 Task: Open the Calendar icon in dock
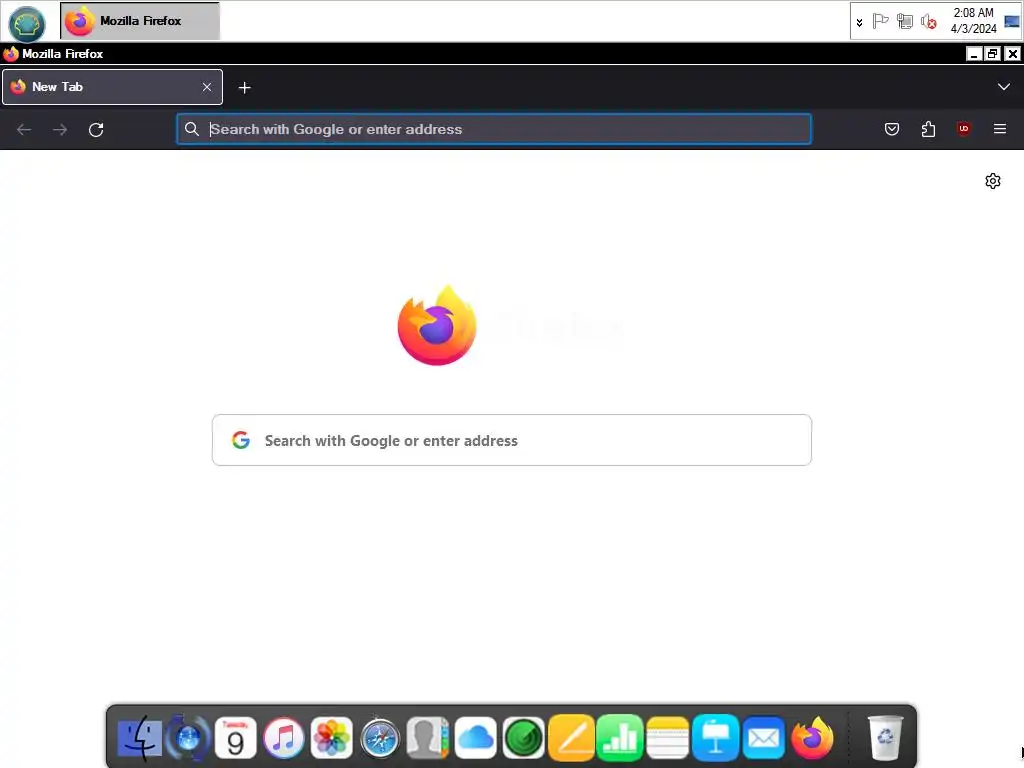tap(235, 738)
